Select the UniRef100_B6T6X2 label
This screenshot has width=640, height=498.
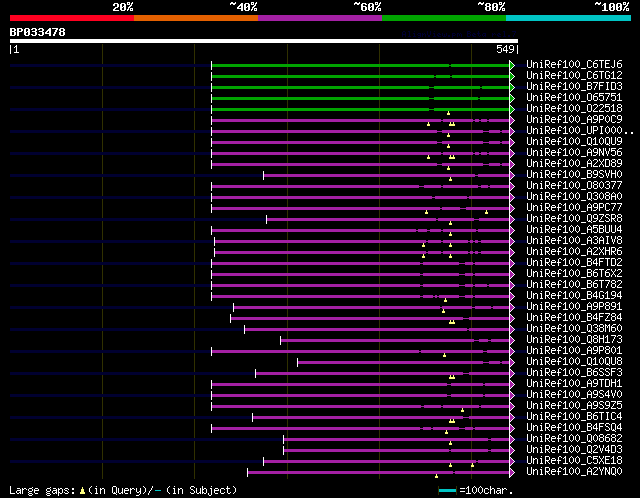coord(574,273)
